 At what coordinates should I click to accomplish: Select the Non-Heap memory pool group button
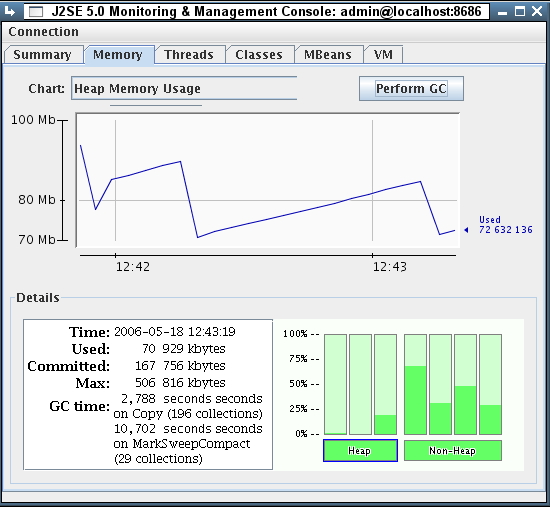click(453, 451)
